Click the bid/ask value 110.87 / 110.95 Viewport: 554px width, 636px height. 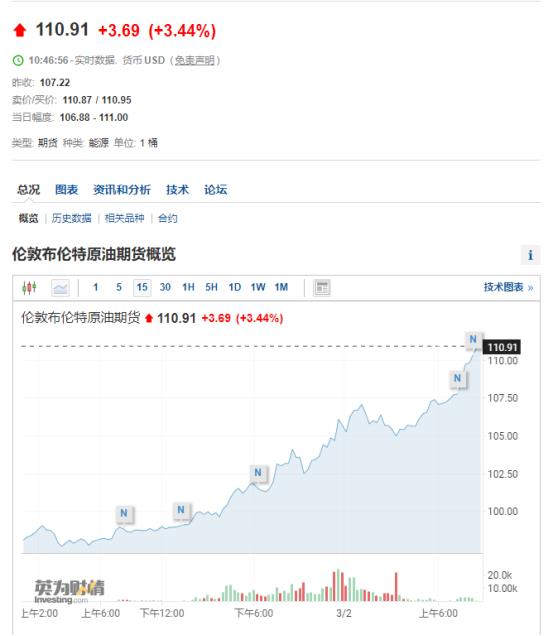coord(97,100)
